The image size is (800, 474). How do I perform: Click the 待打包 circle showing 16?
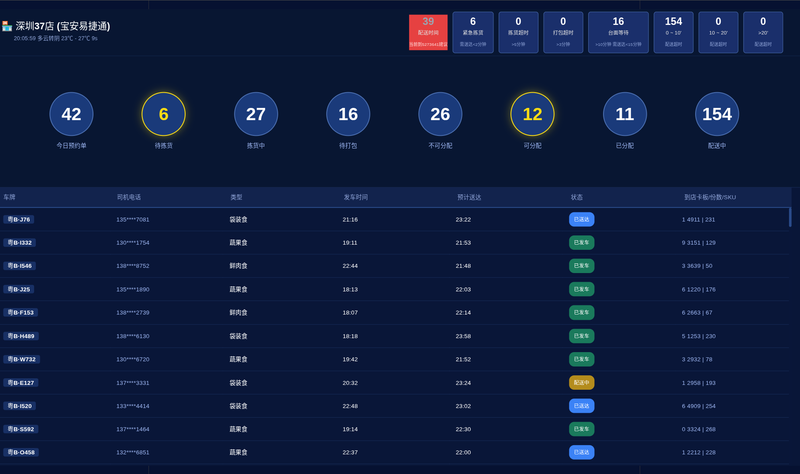tap(348, 114)
